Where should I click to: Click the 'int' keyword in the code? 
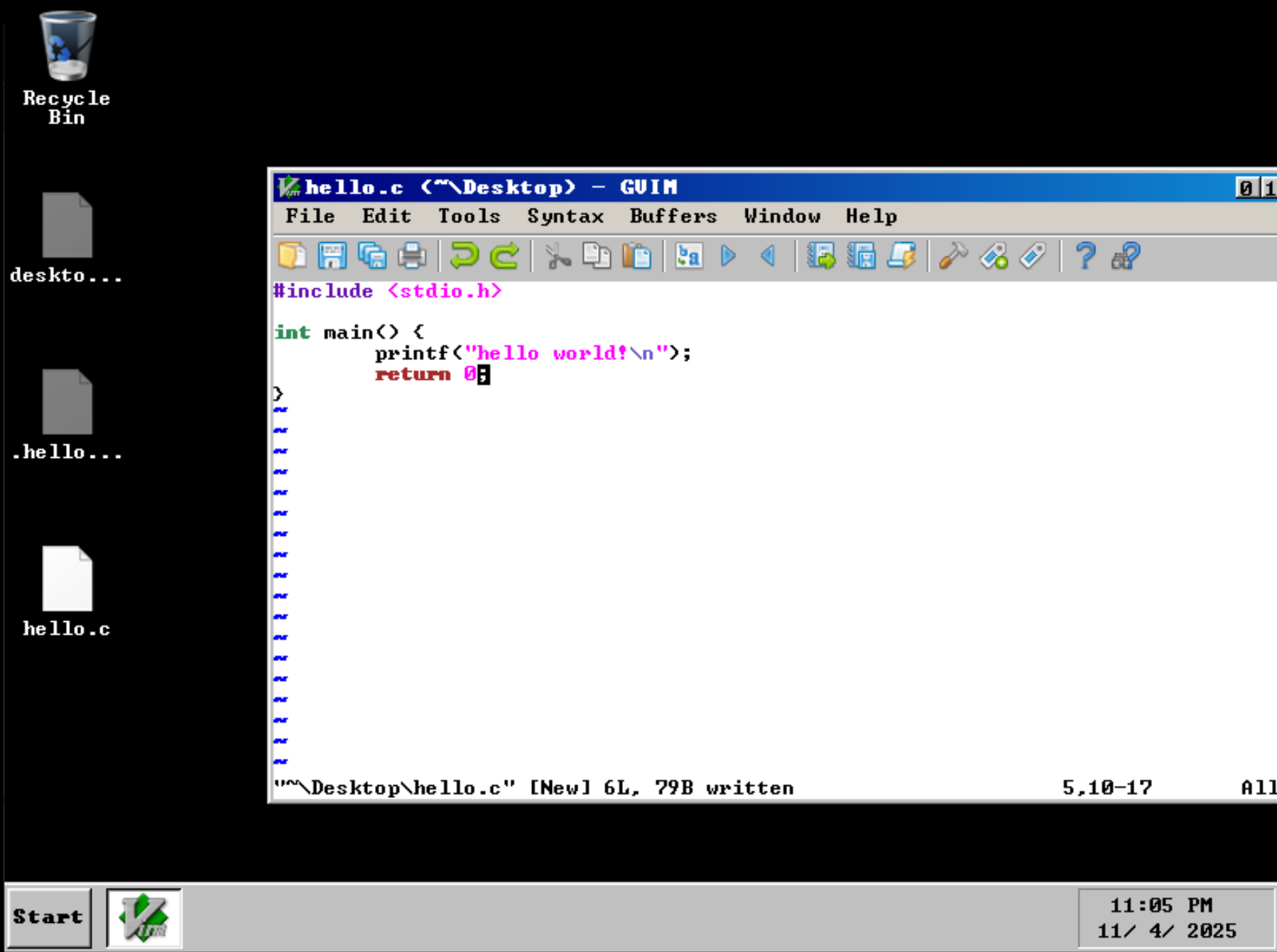pyautogui.click(x=293, y=332)
